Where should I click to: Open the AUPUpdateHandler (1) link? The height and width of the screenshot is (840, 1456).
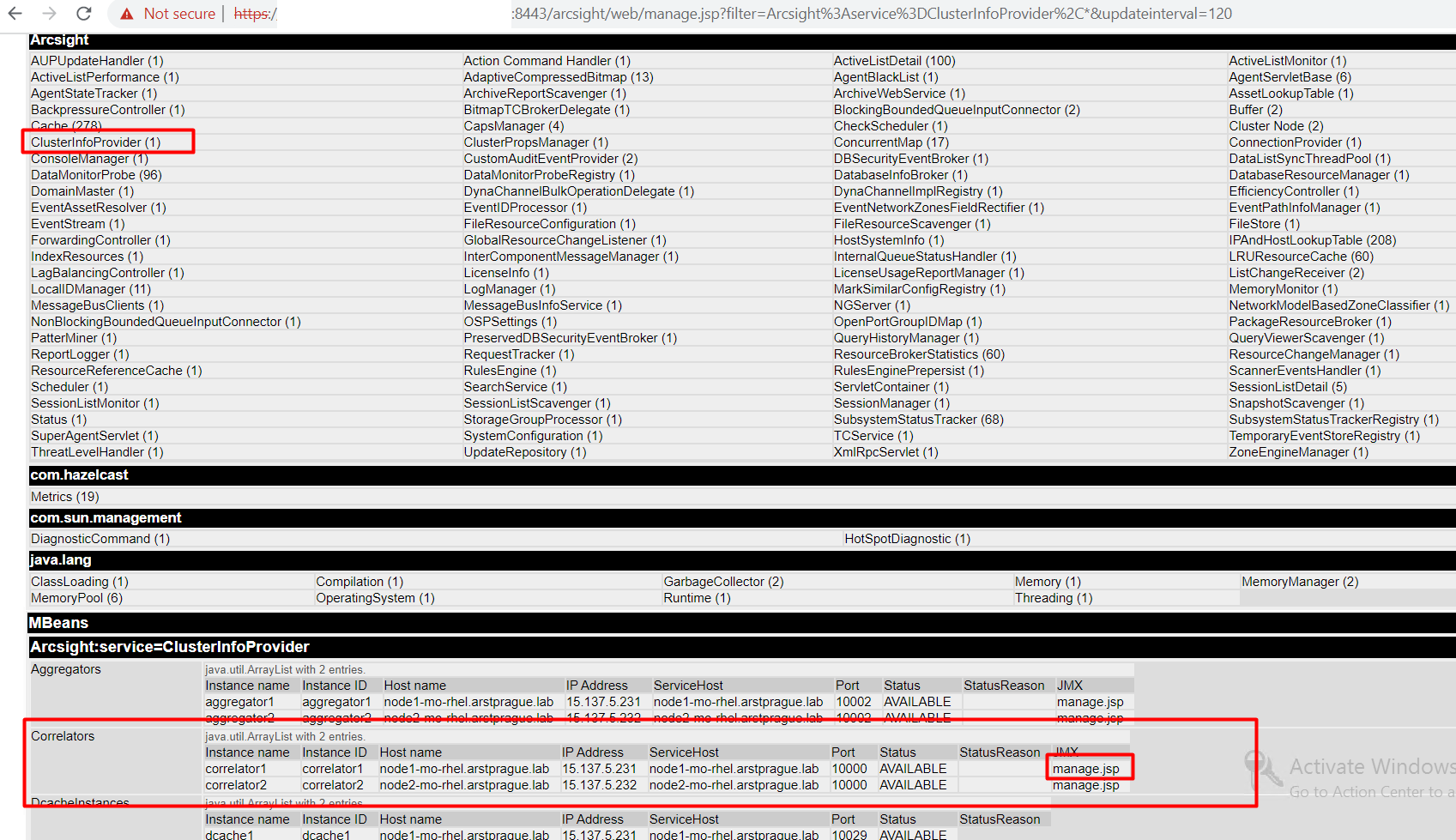click(x=97, y=61)
